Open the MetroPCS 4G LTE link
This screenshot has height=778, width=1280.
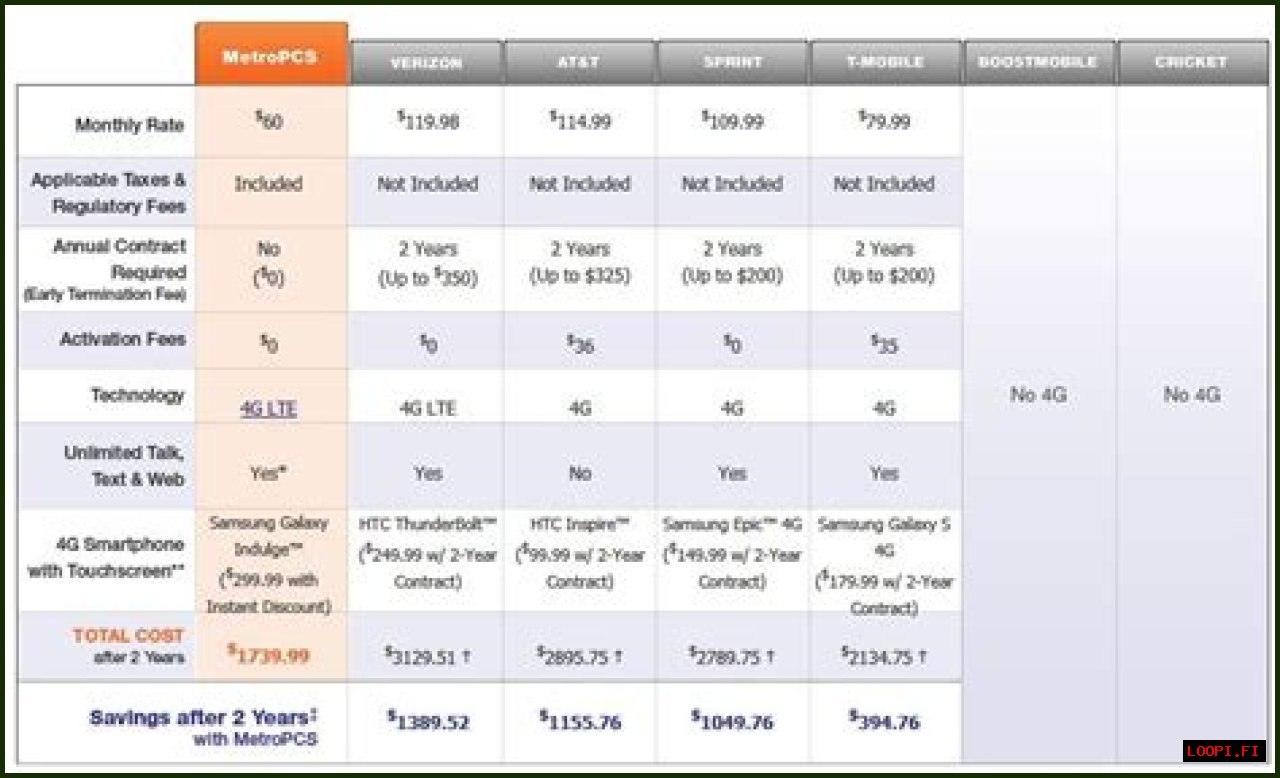(x=268, y=409)
